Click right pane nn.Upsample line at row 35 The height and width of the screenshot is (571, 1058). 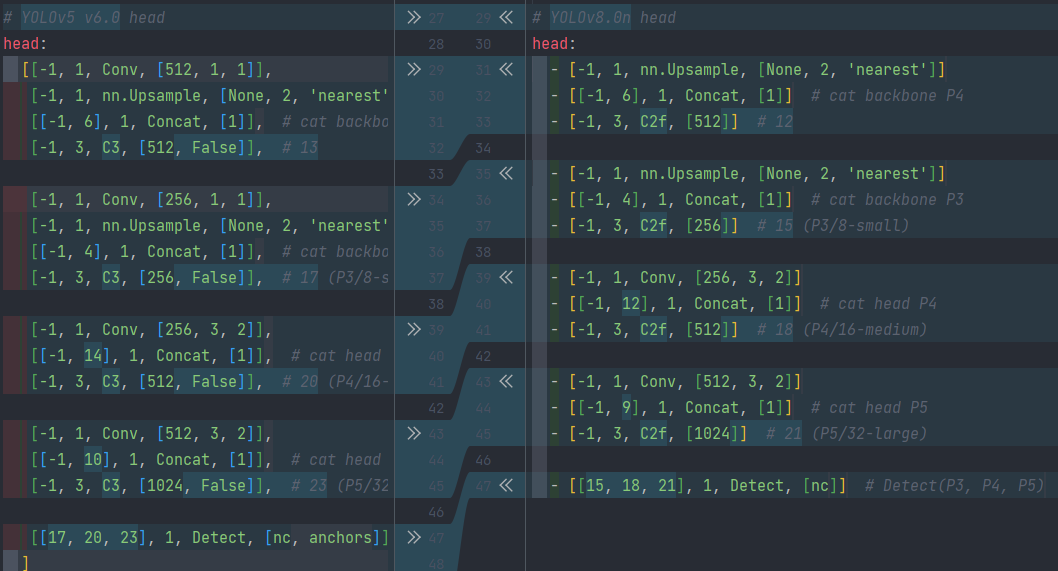point(748,173)
